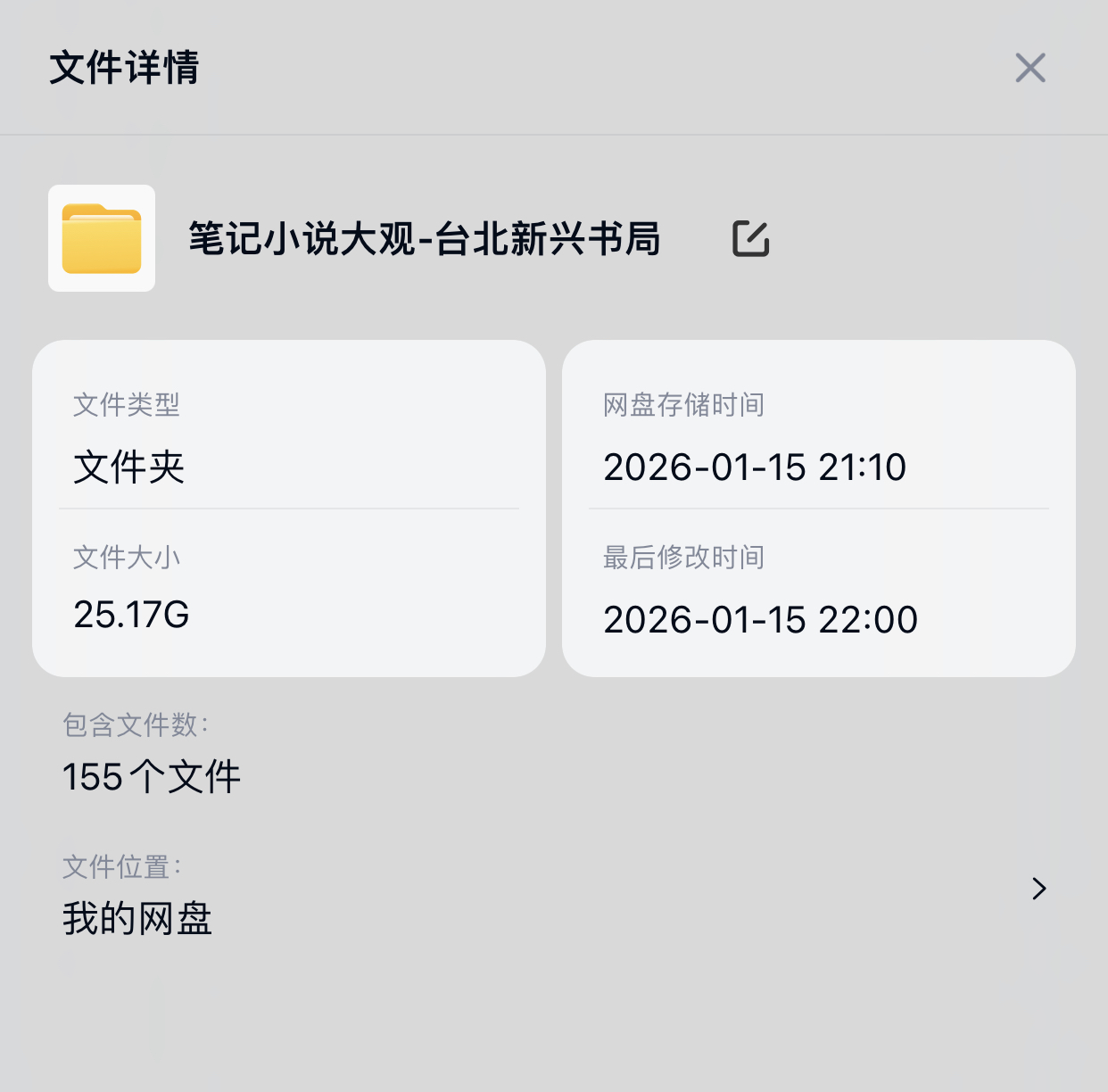Click the 包含文件数 label
Image resolution: width=1108 pixels, height=1092 pixels.
pyautogui.click(x=135, y=724)
